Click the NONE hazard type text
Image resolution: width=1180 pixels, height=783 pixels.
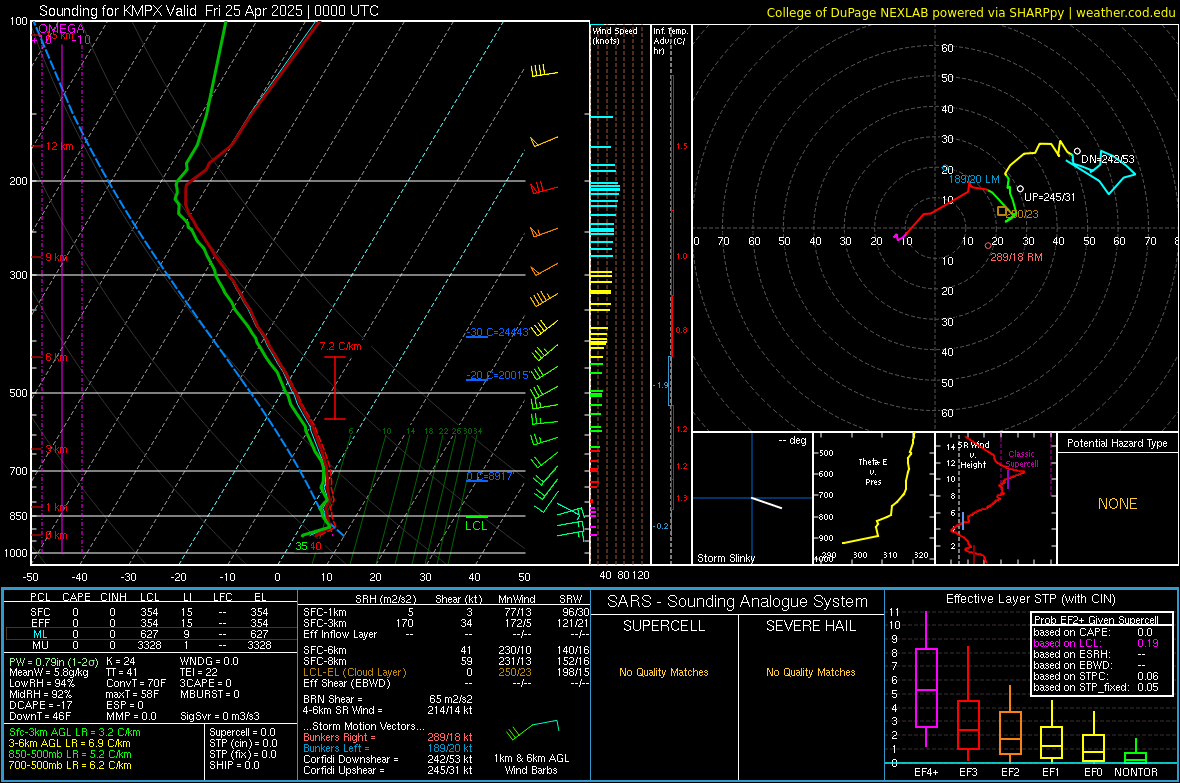pos(1117,504)
